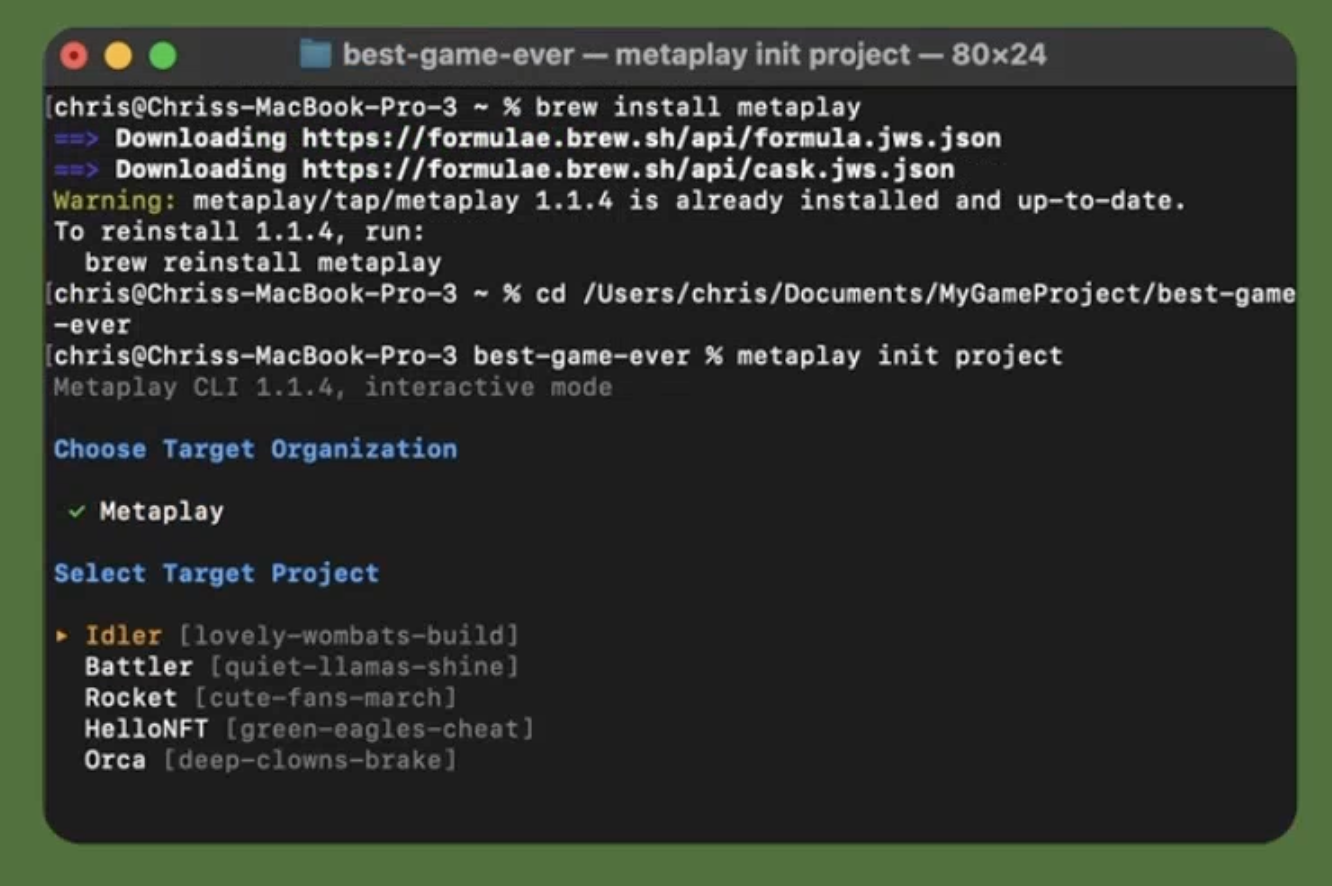The image size is (1332, 886).
Task: Click the Choose Target Organization heading
Action: click(x=255, y=449)
